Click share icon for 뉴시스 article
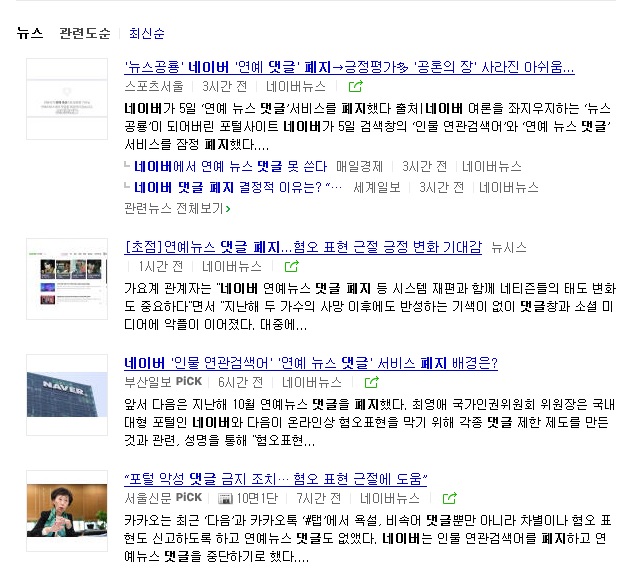Viewport: 636px width, 578px height. 291,266
